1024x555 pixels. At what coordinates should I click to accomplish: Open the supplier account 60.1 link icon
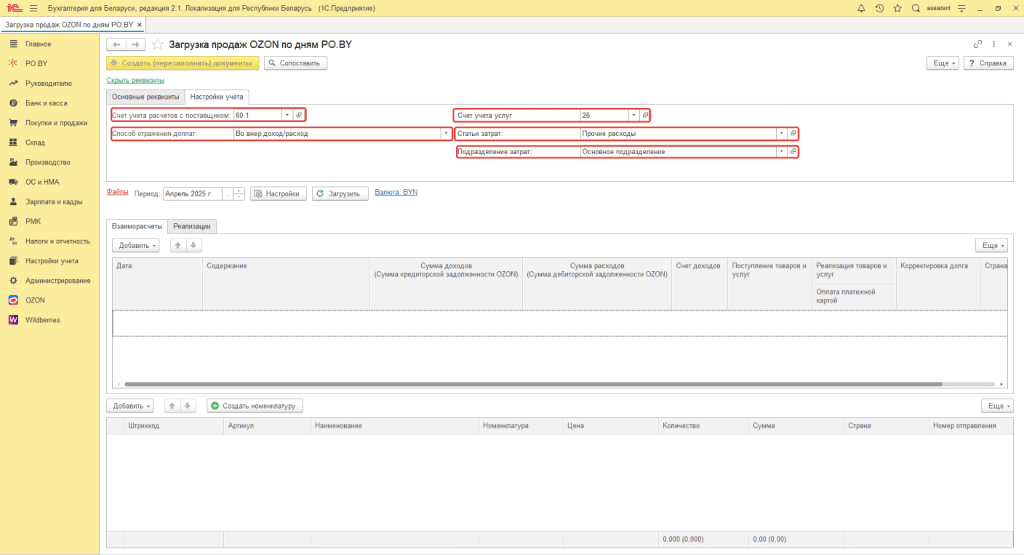298,115
